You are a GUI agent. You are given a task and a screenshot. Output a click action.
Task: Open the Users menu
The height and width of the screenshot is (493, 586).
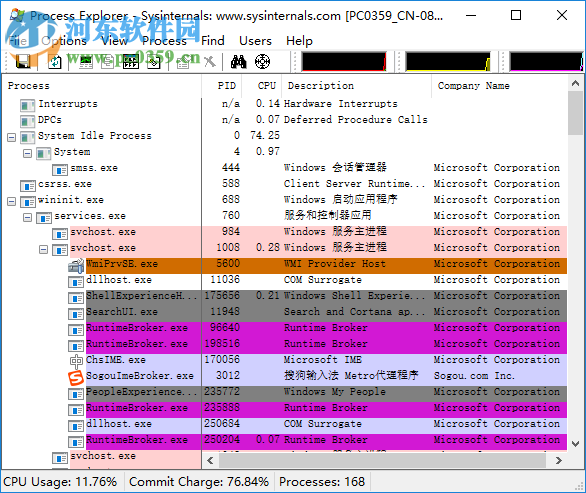click(255, 41)
